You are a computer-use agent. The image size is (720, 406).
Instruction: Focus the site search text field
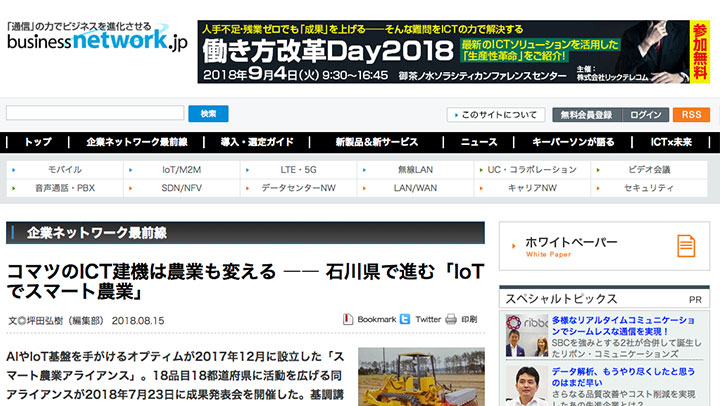pos(95,113)
